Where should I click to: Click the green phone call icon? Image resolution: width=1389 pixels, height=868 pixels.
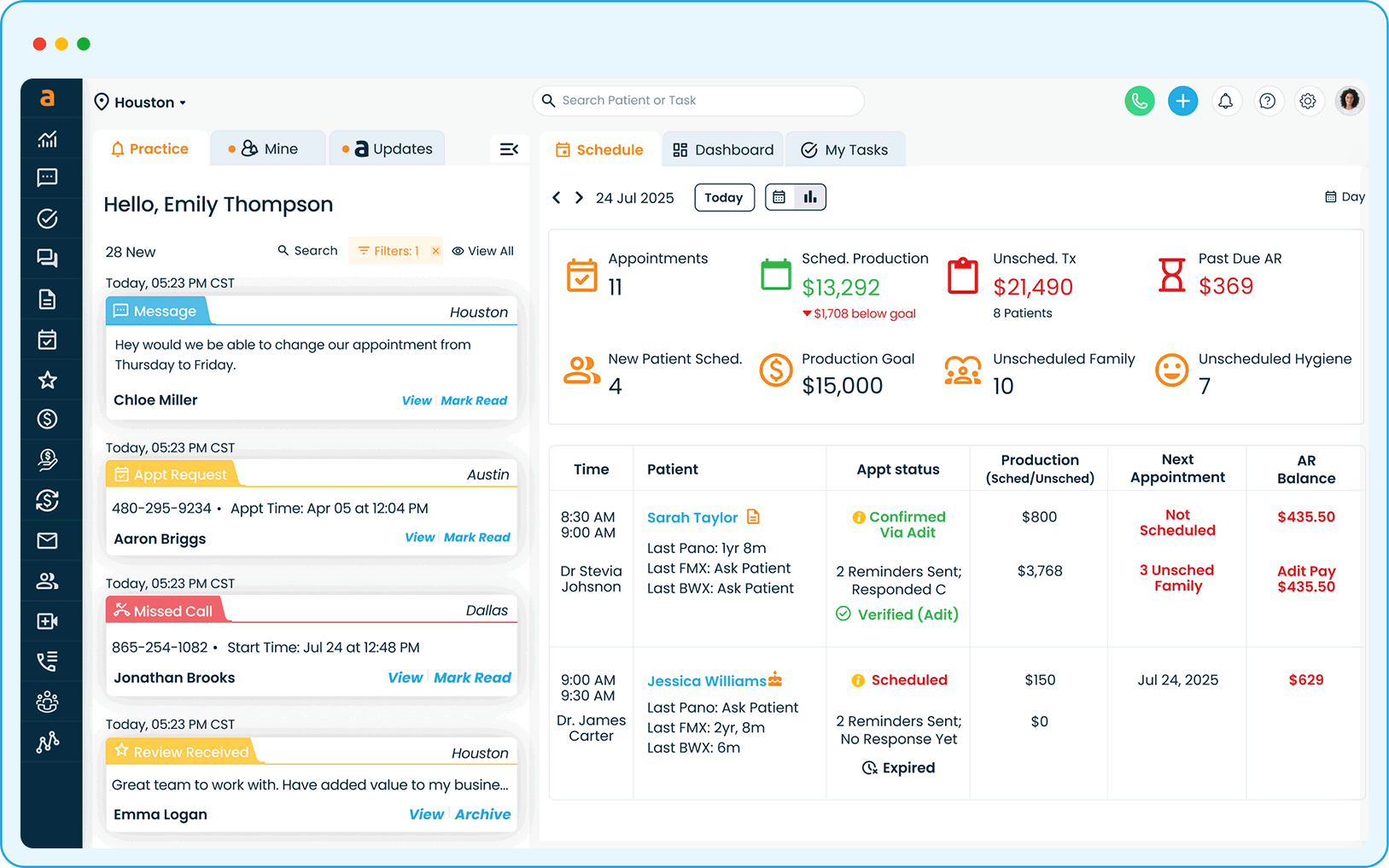pyautogui.click(x=1139, y=102)
